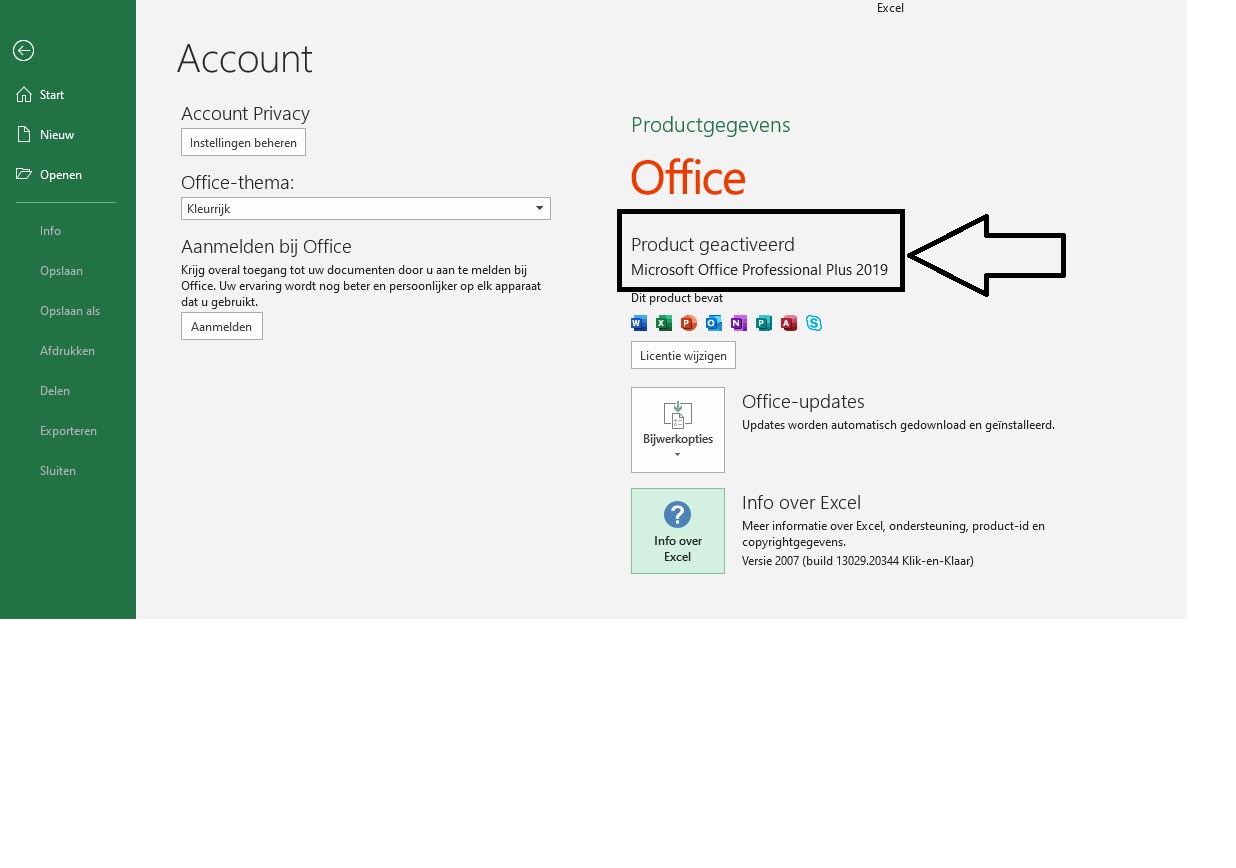The height and width of the screenshot is (868, 1236).
Task: Click the OneNote app icon
Action: (x=739, y=323)
